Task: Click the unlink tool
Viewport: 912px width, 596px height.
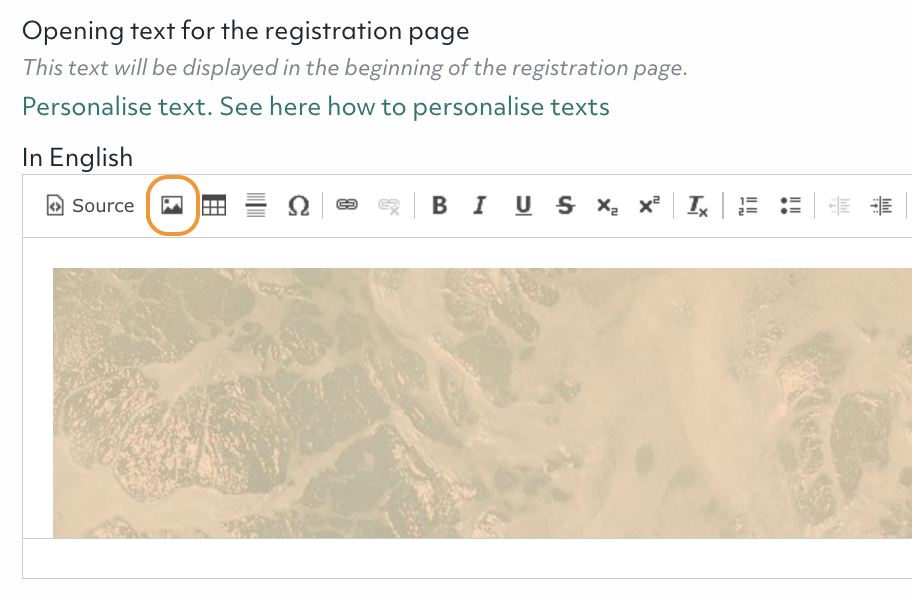Action: pyautogui.click(x=390, y=205)
